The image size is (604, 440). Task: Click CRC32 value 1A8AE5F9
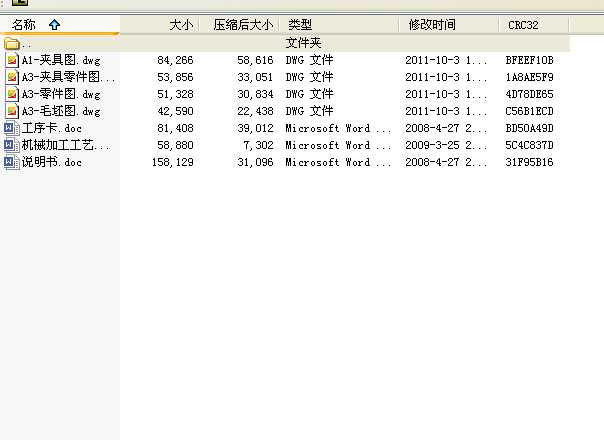click(x=529, y=77)
